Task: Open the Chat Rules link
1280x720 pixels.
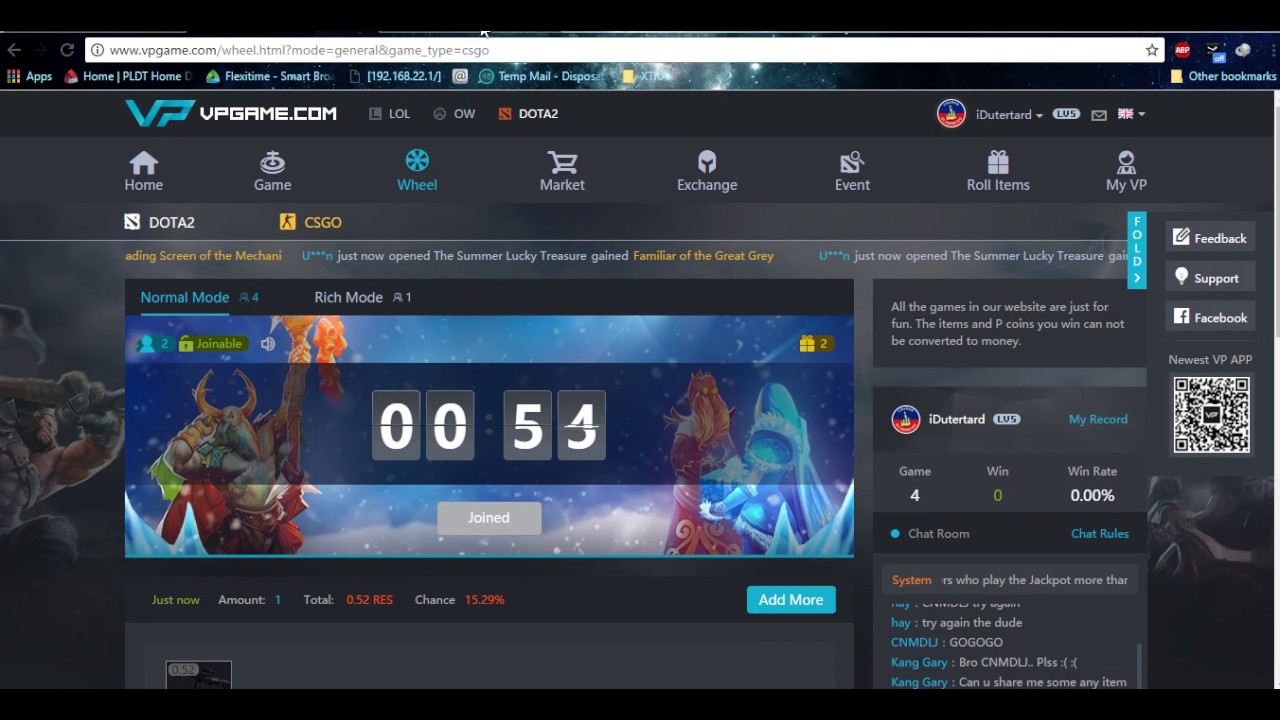Action: tap(1100, 534)
